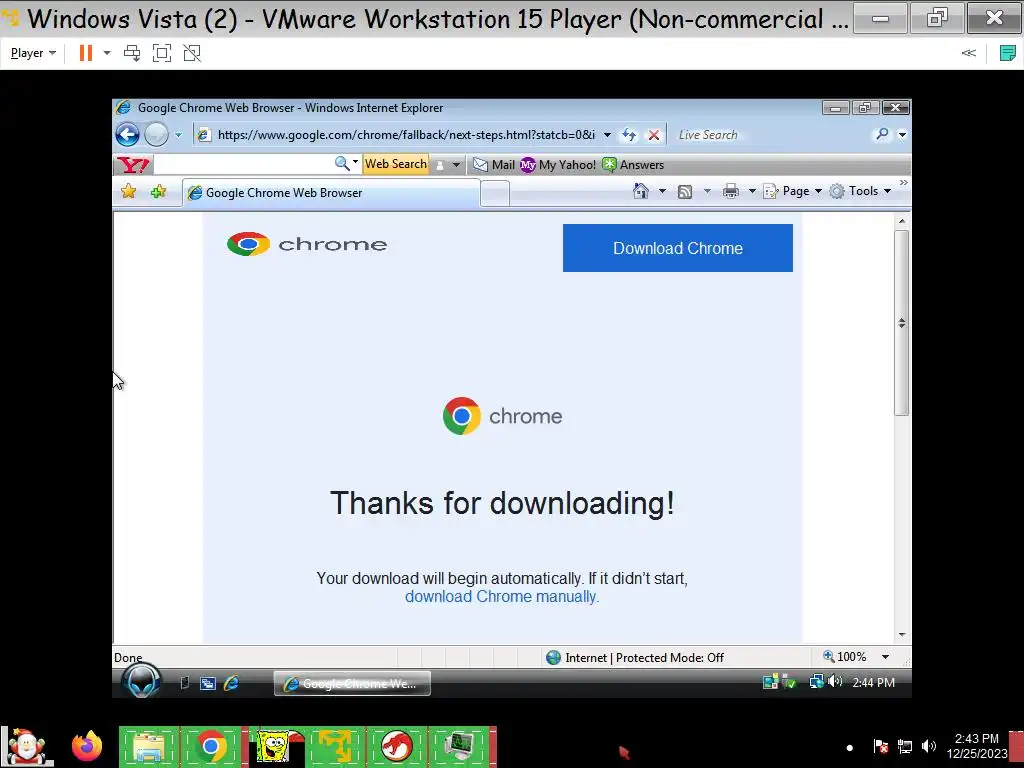This screenshot has height=768, width=1024.
Task: Click Switch Between Windows quick launch icon
Action: pyautogui.click(x=208, y=683)
